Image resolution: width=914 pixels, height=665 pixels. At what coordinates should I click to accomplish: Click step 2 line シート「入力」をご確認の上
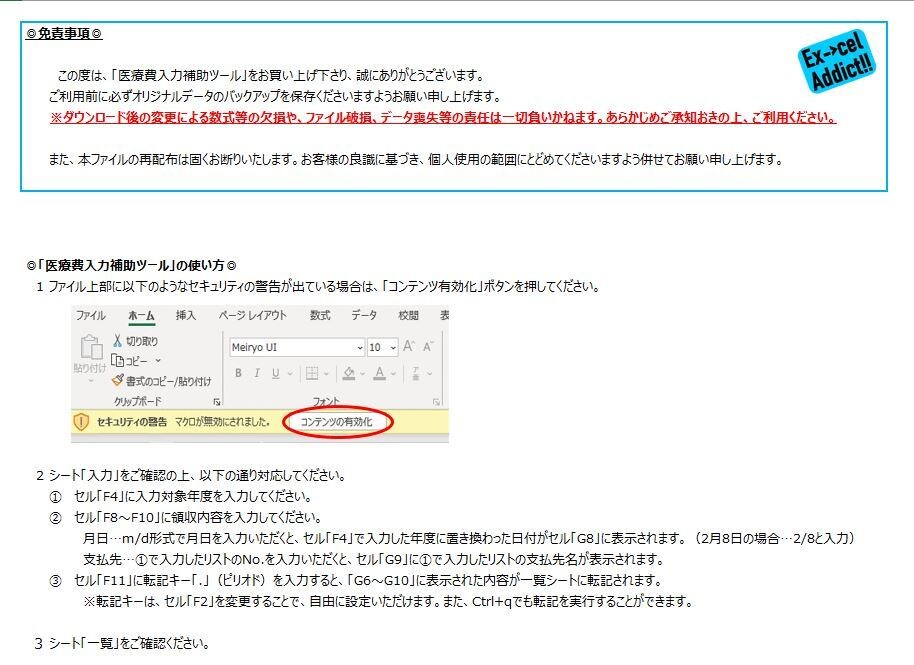[191, 475]
